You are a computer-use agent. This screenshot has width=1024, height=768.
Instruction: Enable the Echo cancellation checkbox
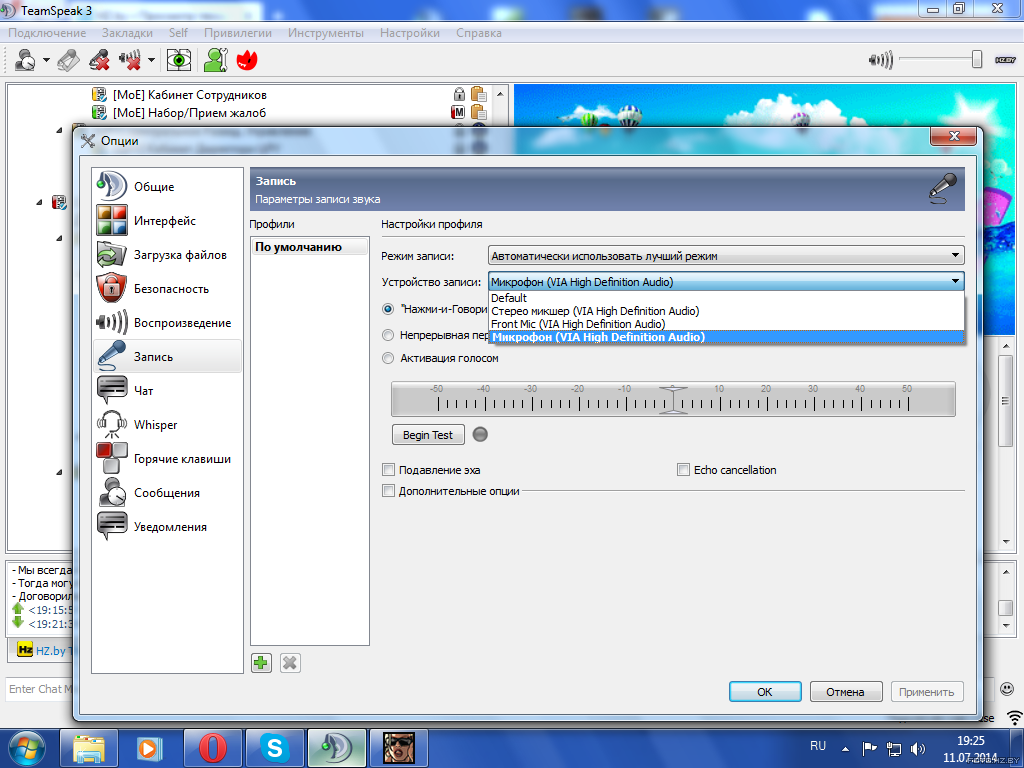[683, 470]
